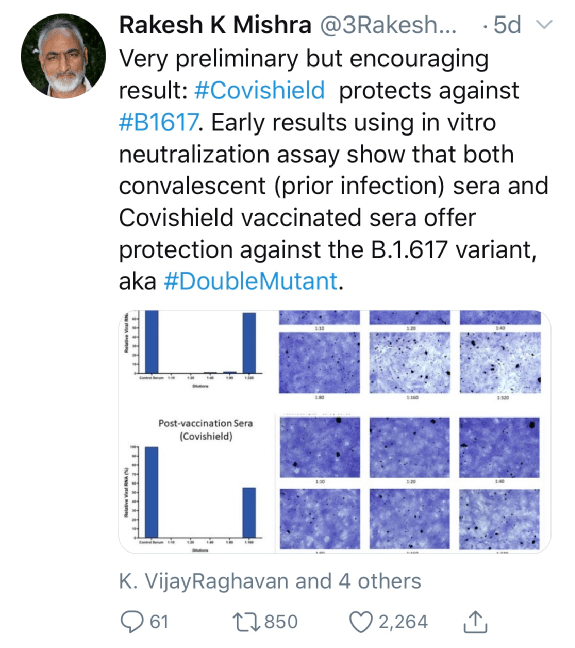Open the #B1617 hashtag
Viewport: 575px width, 648px height.
[158, 122]
